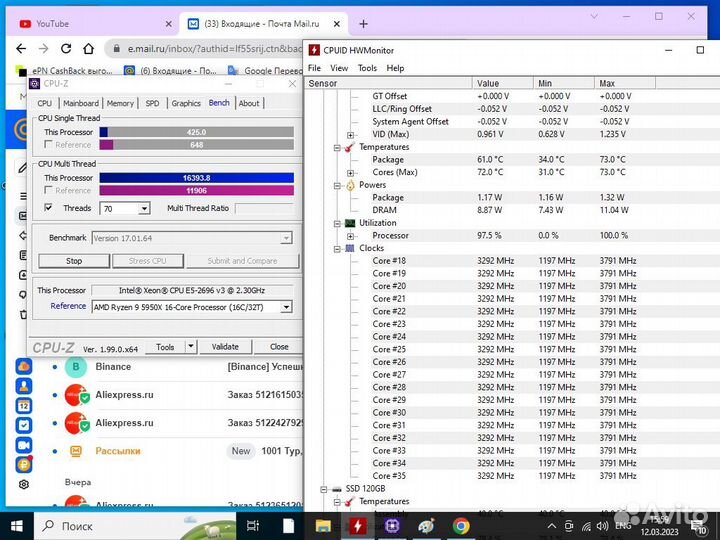Screen dimensions: 720x540
Task: Select the Core #18 clock row
Action: 512,261
